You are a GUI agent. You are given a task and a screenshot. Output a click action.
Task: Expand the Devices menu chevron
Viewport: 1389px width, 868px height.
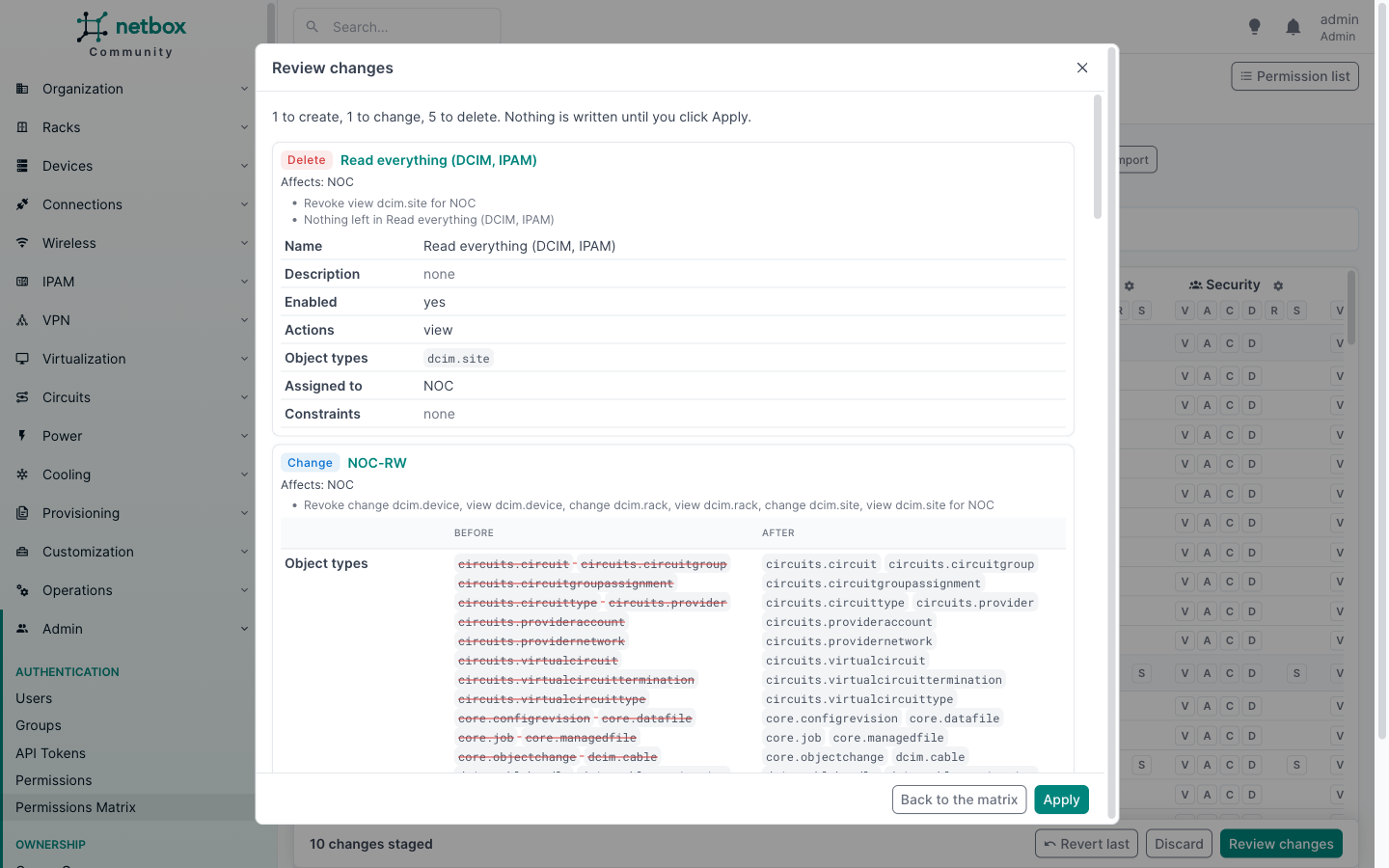244,166
